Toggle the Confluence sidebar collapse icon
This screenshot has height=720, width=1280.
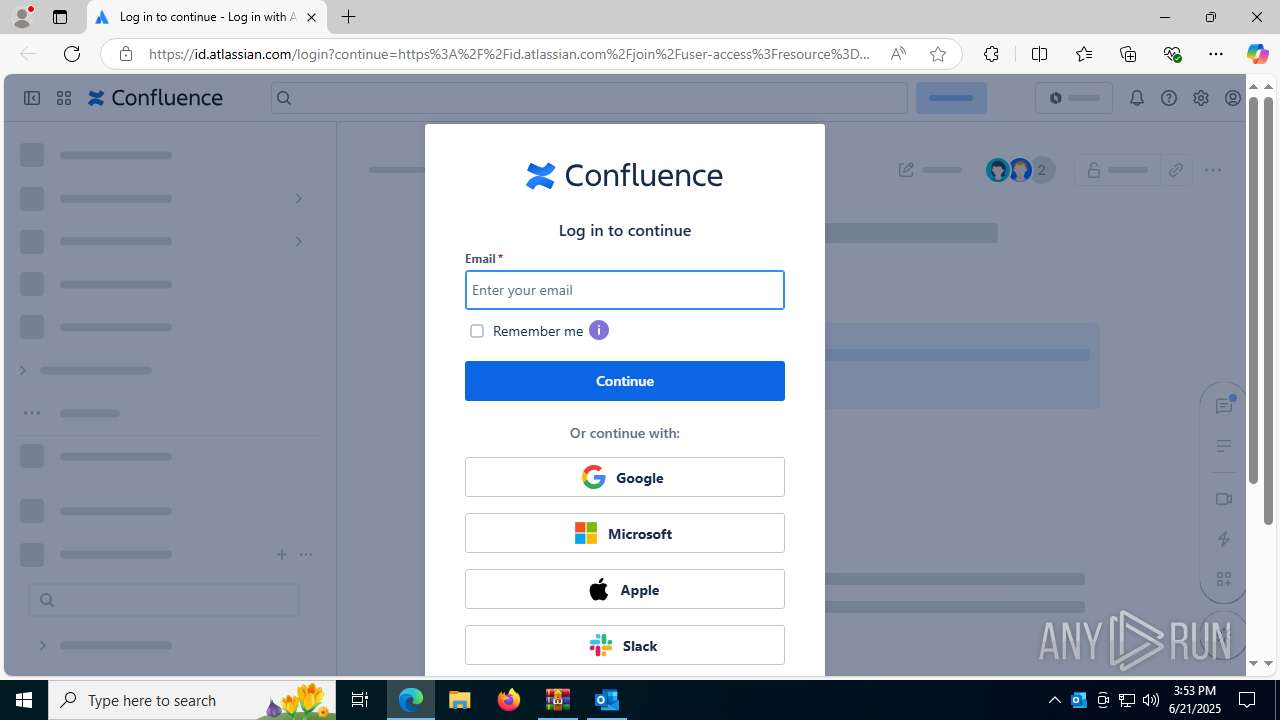(x=32, y=98)
